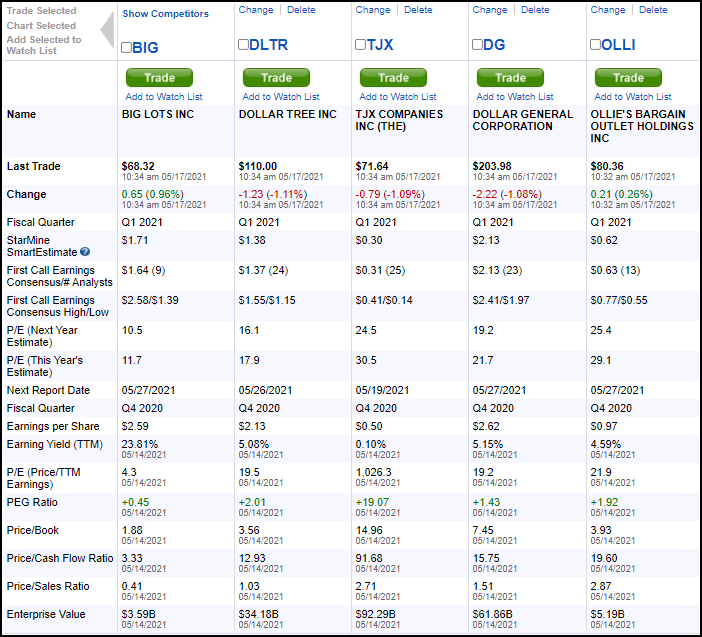
Task: Delete the DLTR column
Action: pos(301,10)
